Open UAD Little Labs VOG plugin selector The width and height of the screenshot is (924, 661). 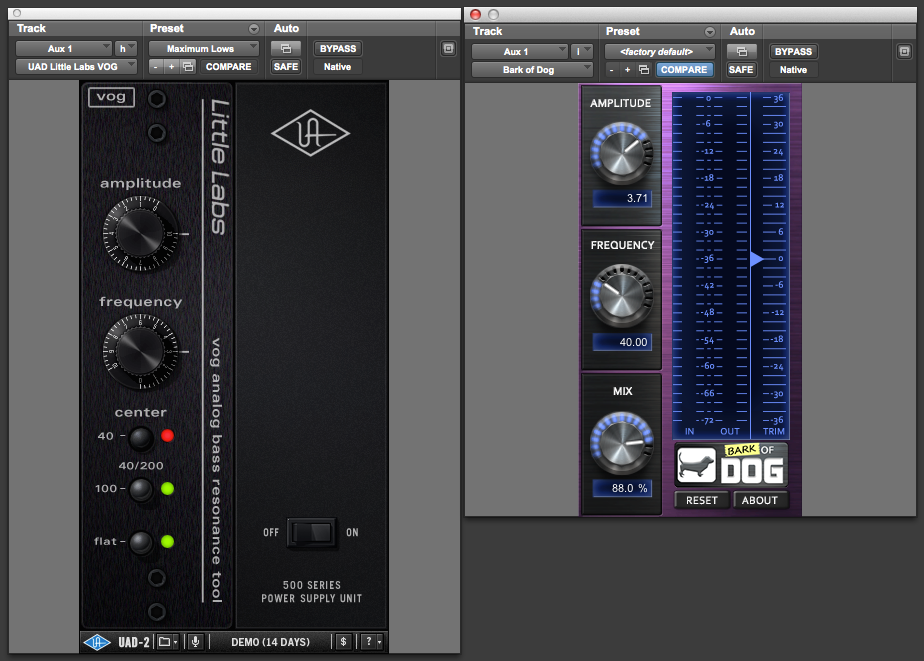tap(77, 67)
